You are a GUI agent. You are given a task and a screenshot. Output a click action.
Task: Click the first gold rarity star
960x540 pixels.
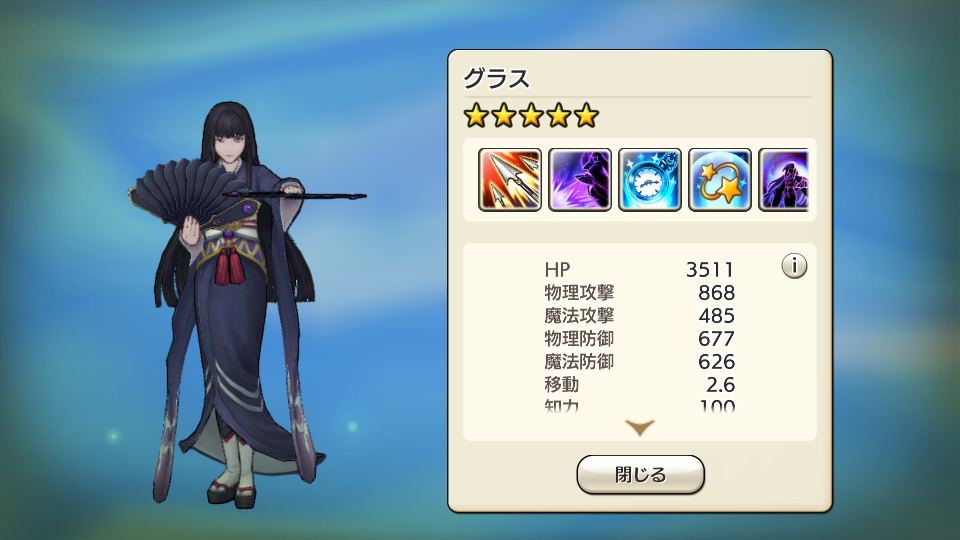(x=476, y=115)
